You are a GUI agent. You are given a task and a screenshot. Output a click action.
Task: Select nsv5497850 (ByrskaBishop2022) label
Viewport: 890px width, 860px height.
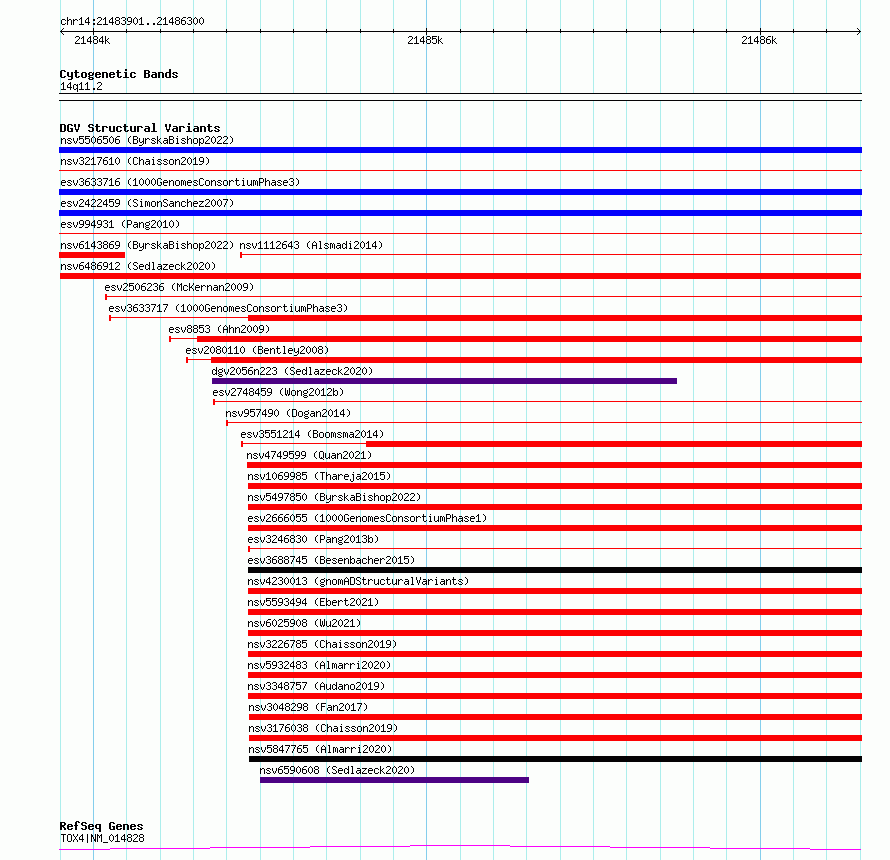tap(334, 497)
